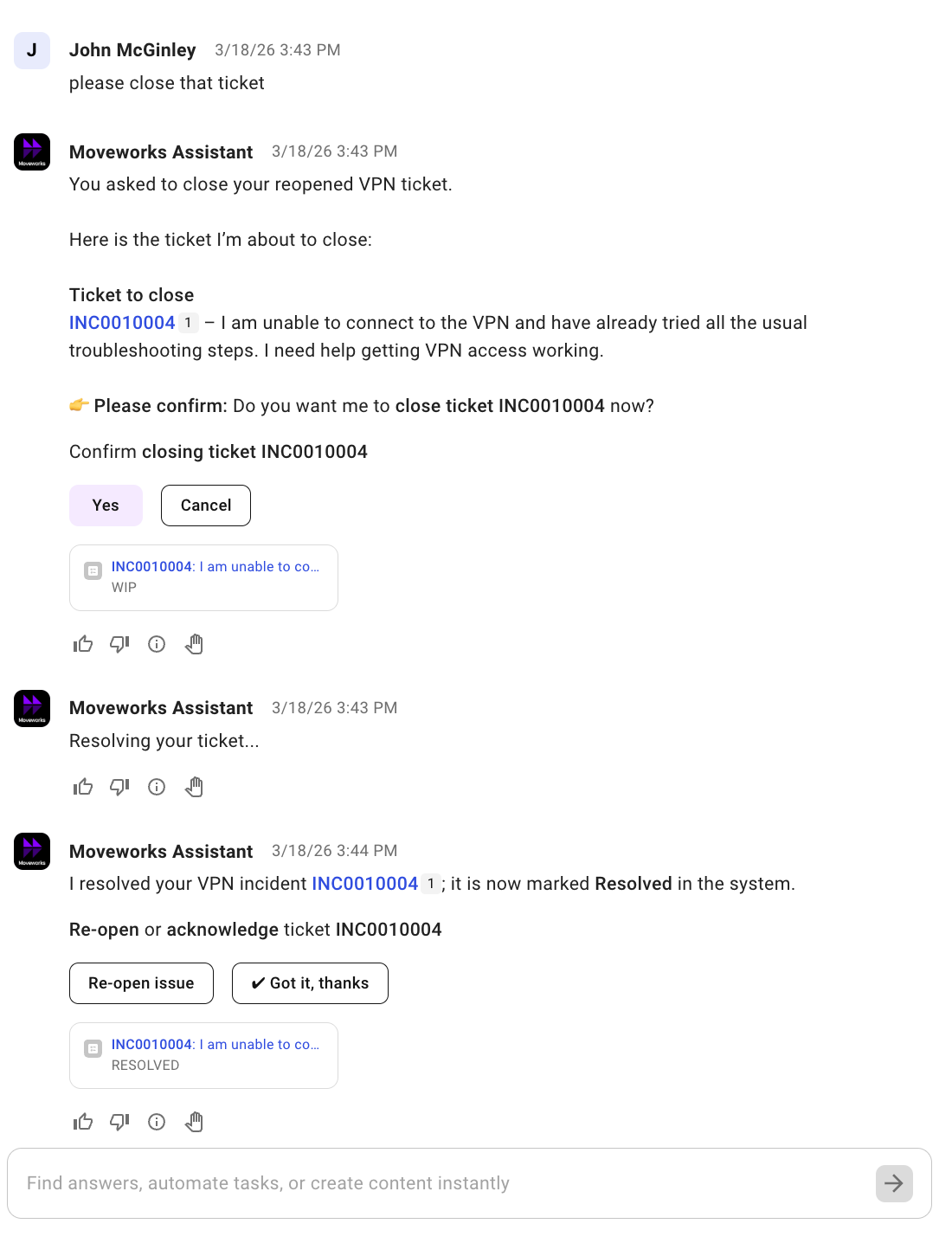
Task: Thumbs up the ticket confirmation message
Action: pos(83,644)
